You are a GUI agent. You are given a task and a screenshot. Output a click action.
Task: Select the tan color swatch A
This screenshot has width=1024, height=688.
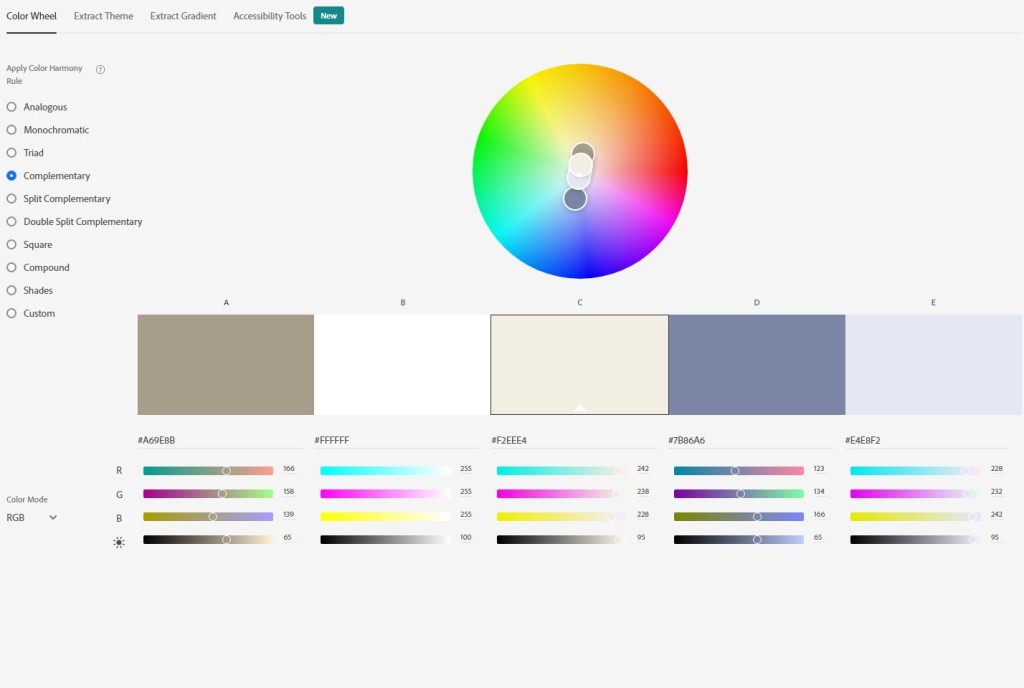[226, 364]
